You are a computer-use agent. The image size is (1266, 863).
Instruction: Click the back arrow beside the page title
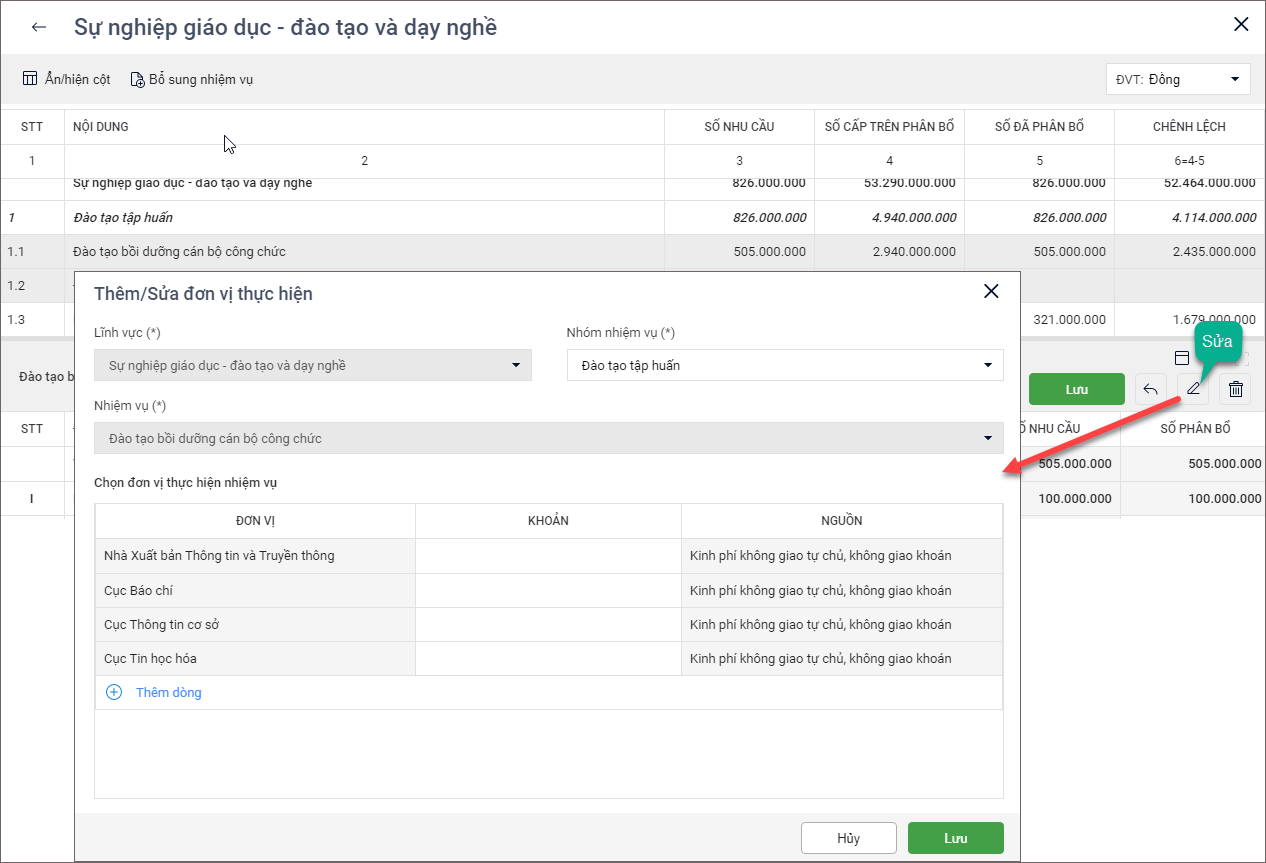pos(39,27)
